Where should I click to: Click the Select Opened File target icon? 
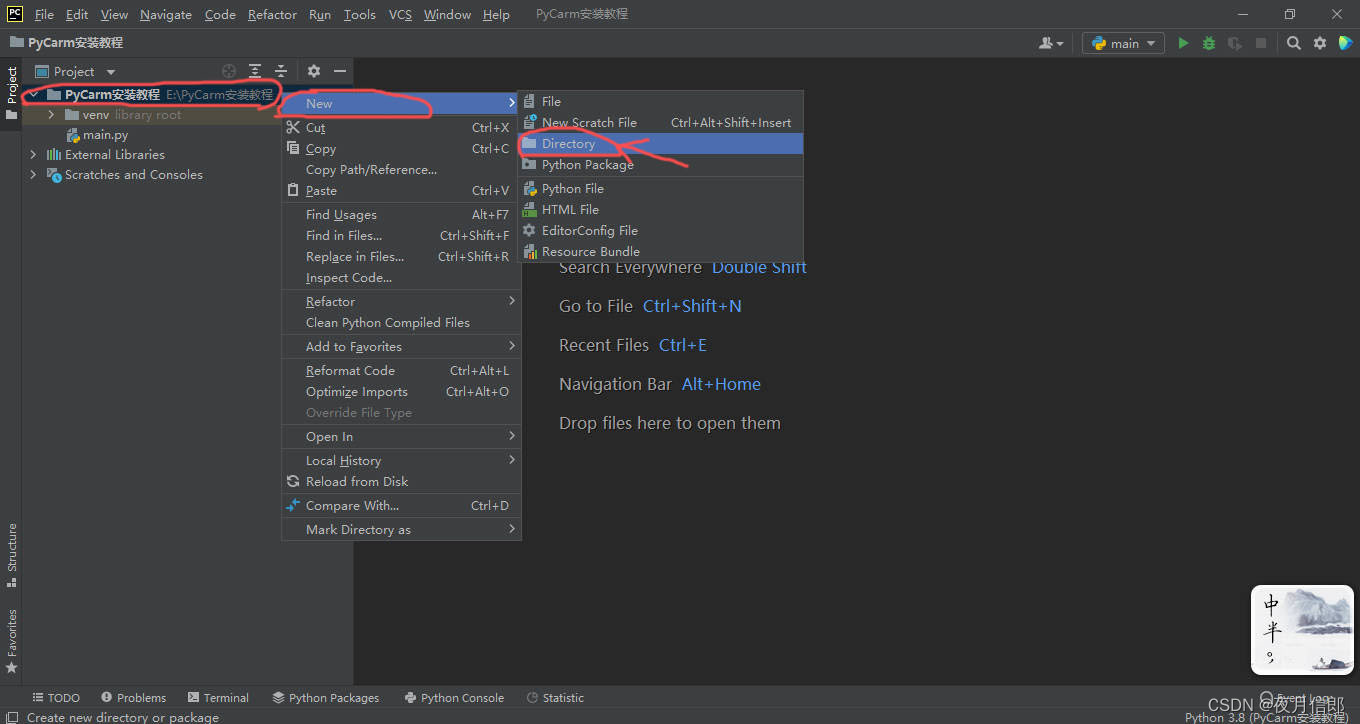(229, 71)
